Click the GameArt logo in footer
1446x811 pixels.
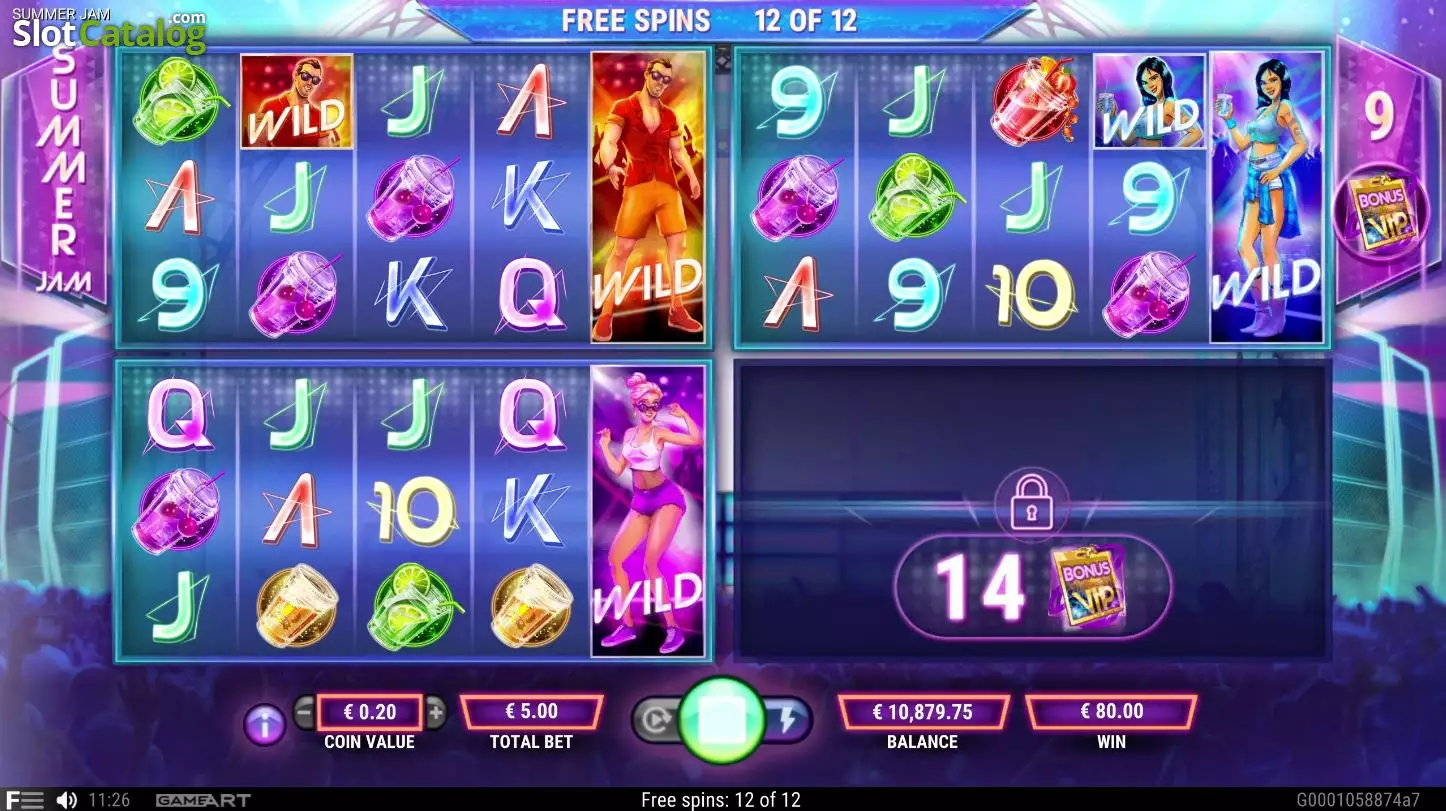click(x=203, y=800)
